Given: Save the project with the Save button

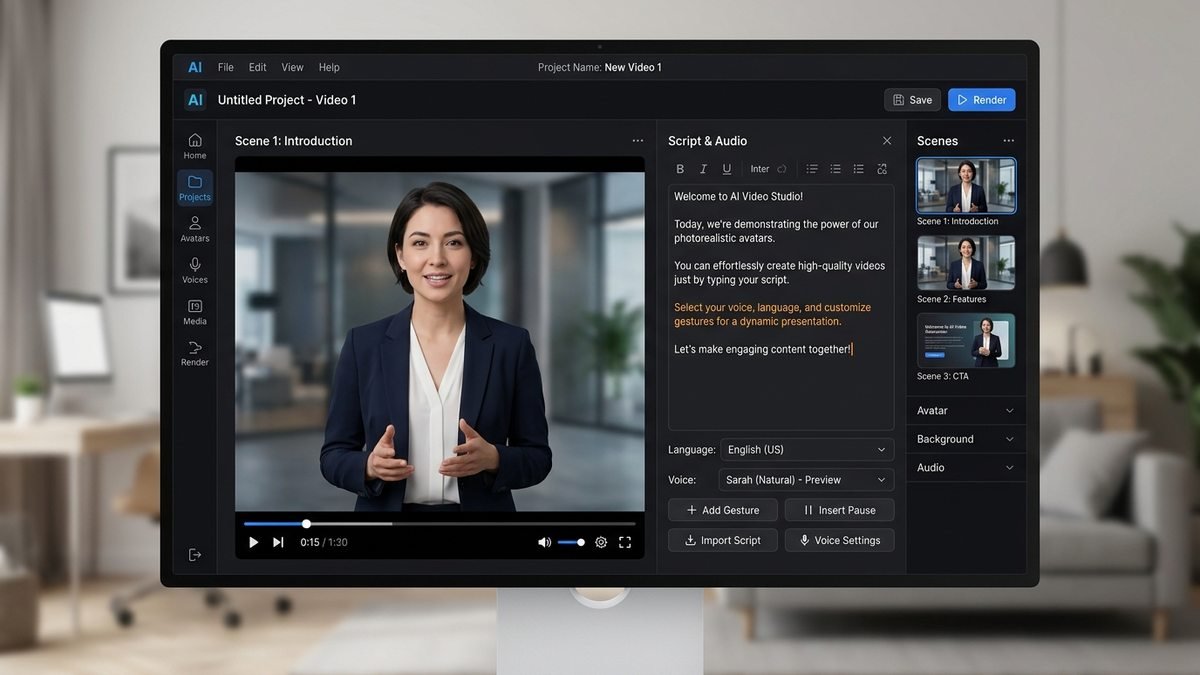Looking at the screenshot, I should (x=912, y=100).
